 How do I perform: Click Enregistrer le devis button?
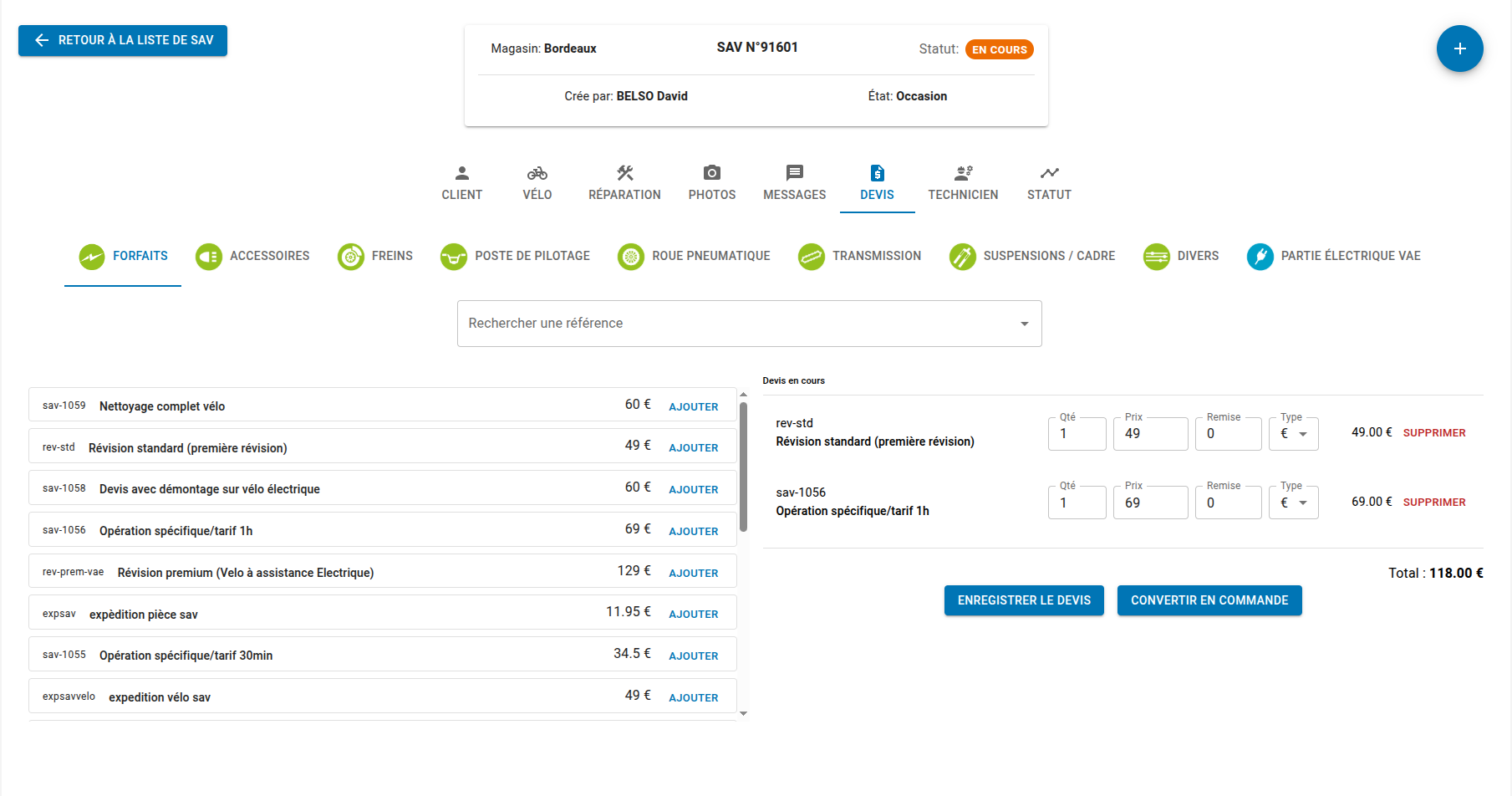tap(1024, 600)
